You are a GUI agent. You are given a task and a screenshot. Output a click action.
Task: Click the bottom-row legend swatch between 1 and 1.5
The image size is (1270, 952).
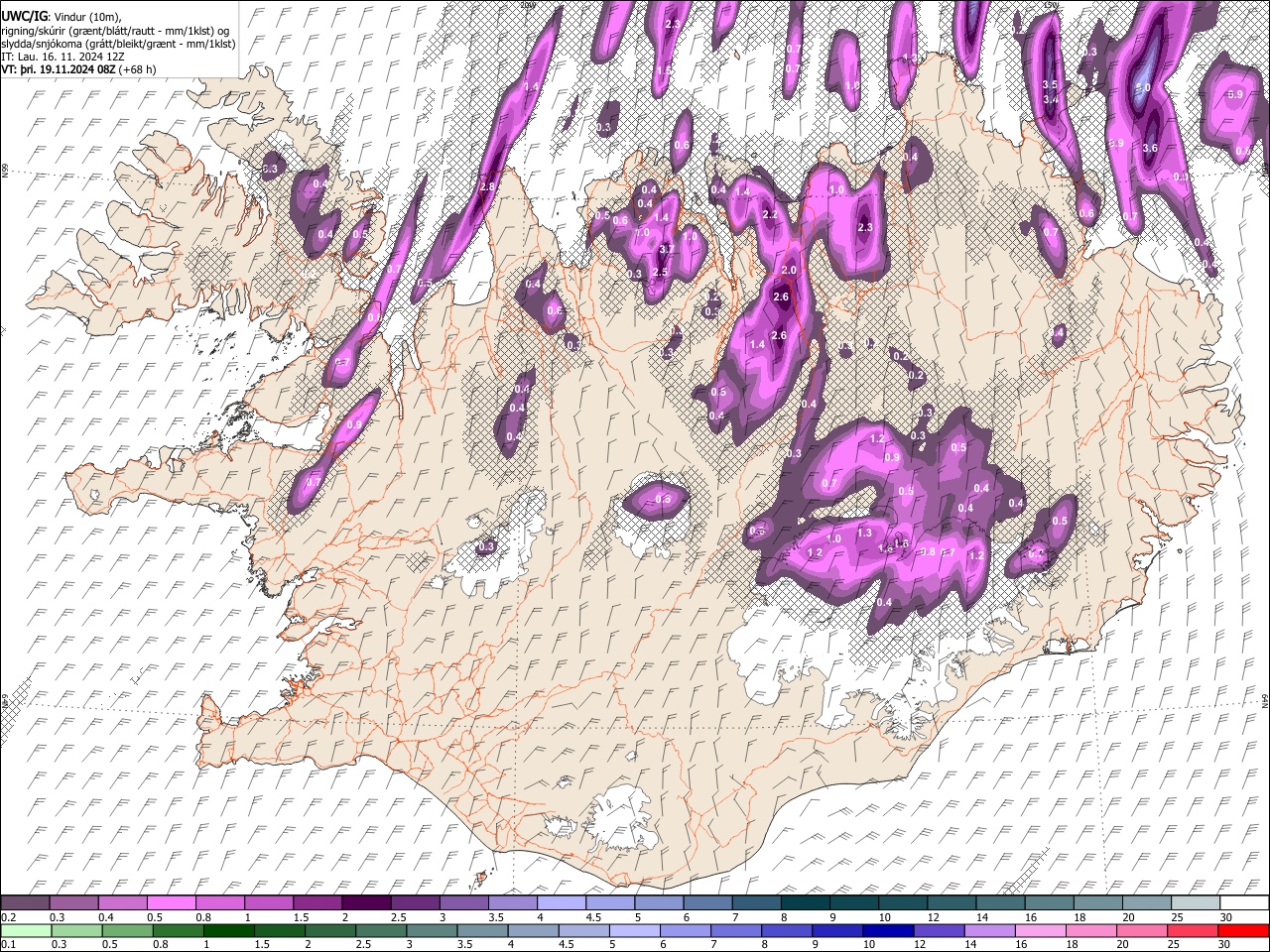coord(229,930)
